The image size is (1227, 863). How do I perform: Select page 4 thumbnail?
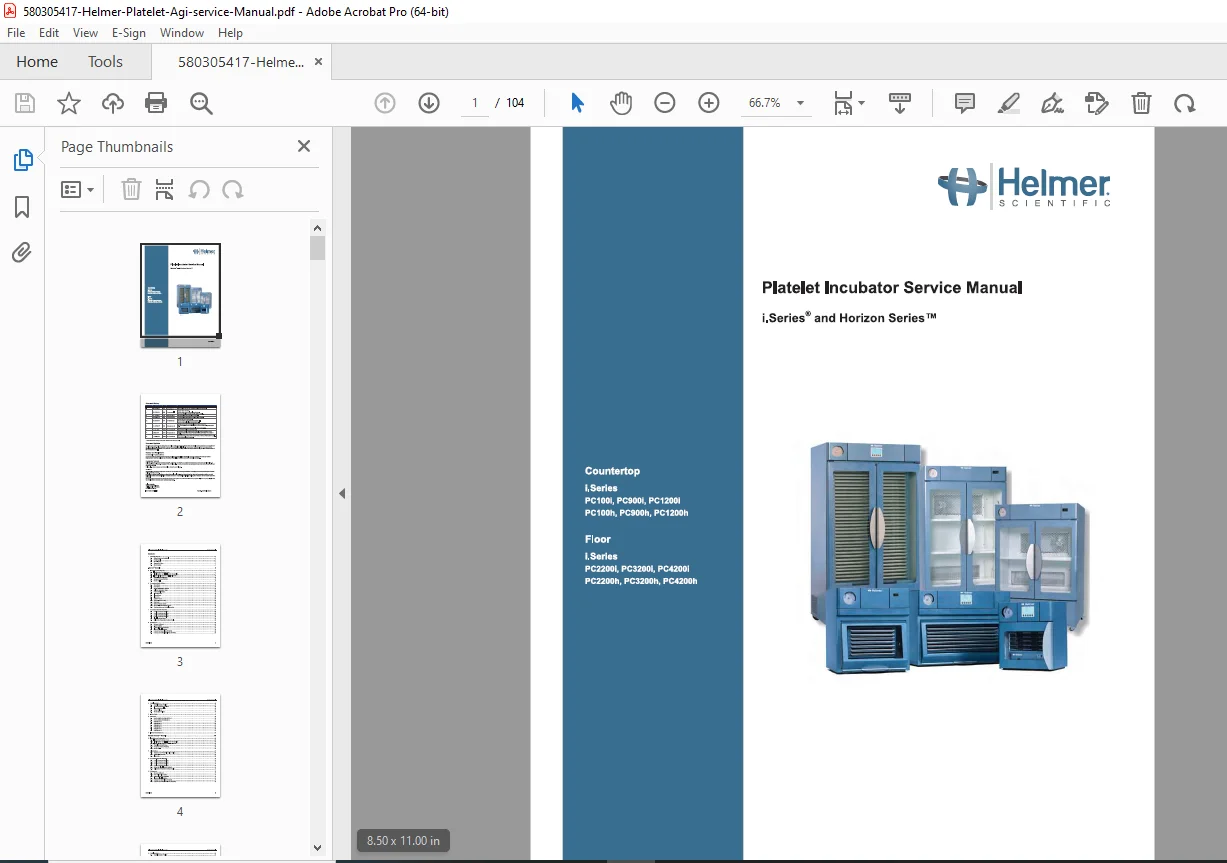click(x=180, y=746)
